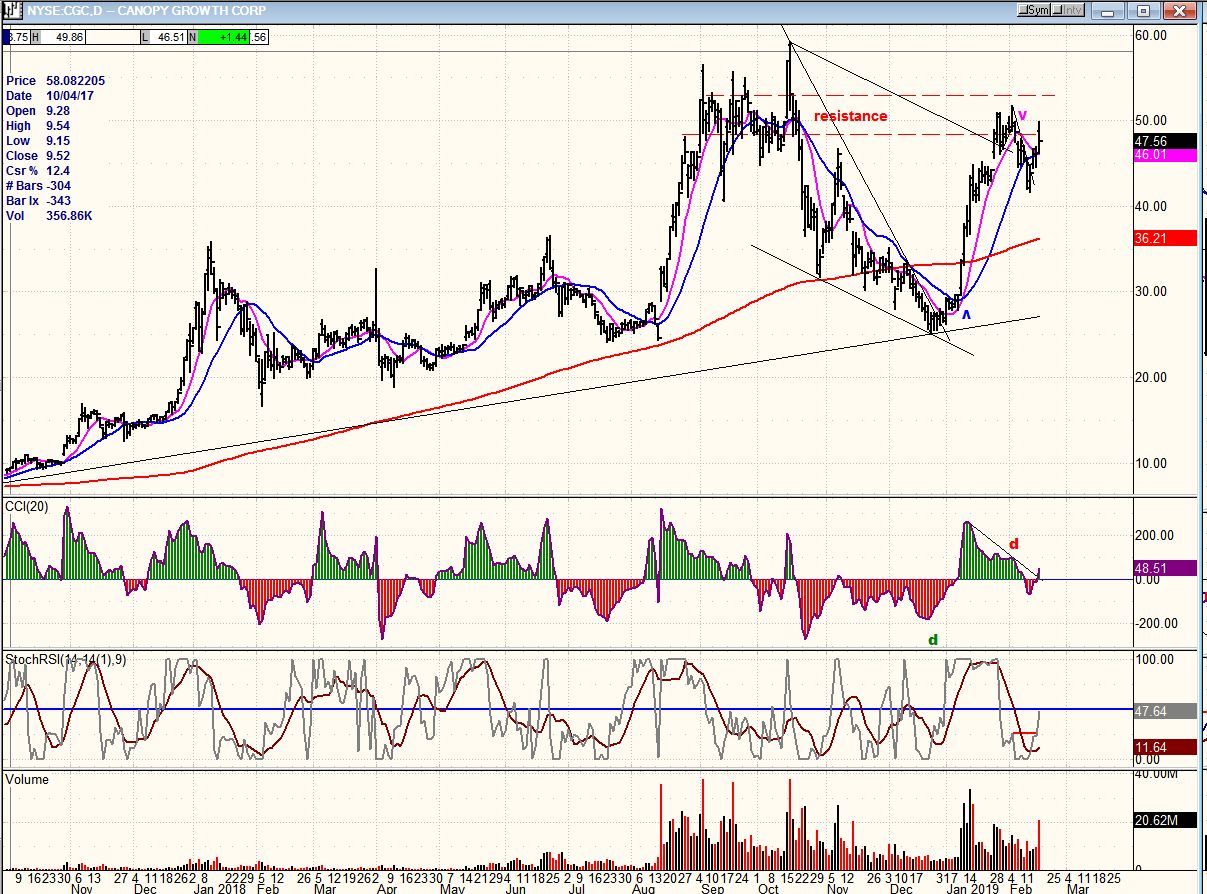This screenshot has height=894, width=1207.
Task: Select the purple 48.51 CCI value tag
Action: pyautogui.click(x=1166, y=567)
